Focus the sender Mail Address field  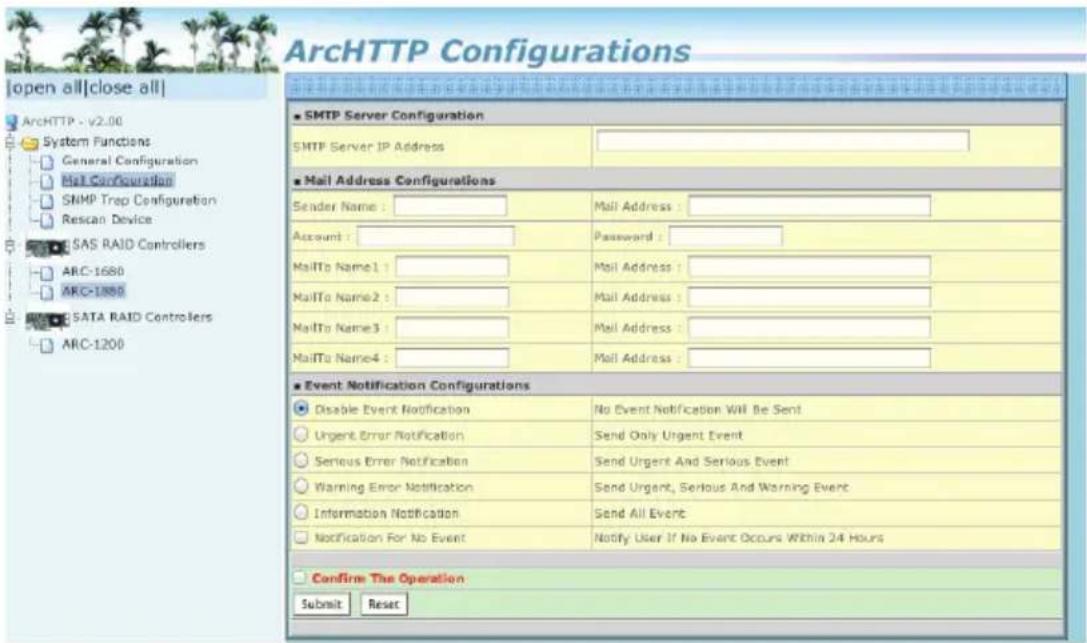click(809, 206)
